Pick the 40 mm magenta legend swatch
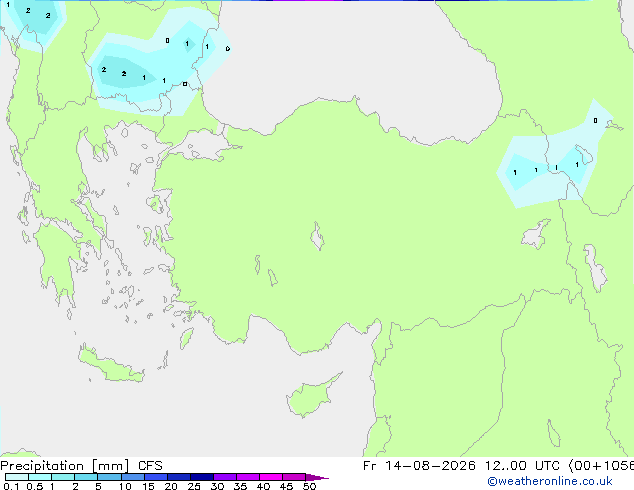Image resolution: width=634 pixels, height=490 pixels. [x=271, y=477]
